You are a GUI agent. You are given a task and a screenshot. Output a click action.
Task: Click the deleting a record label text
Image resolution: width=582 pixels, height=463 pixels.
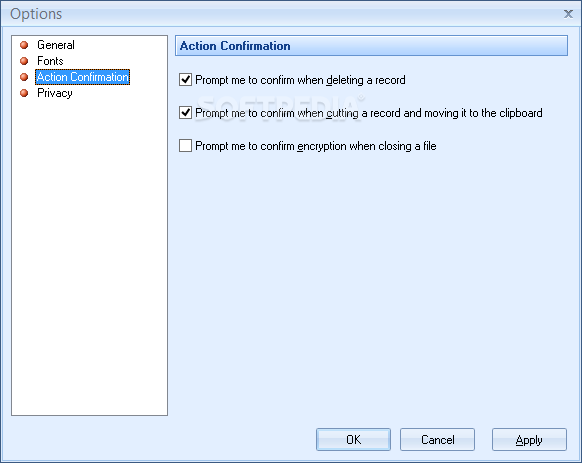click(x=300, y=80)
